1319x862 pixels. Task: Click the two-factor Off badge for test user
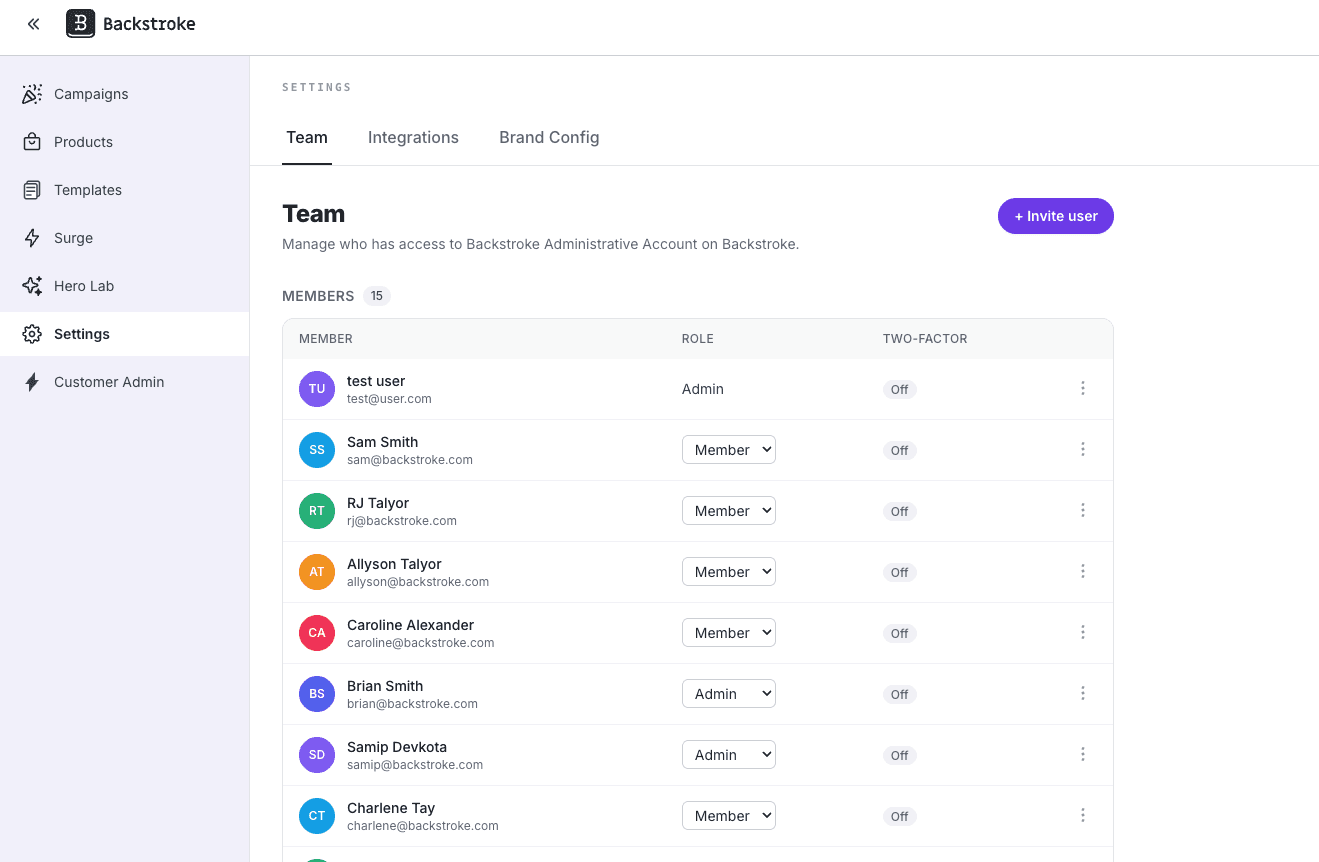tap(900, 390)
